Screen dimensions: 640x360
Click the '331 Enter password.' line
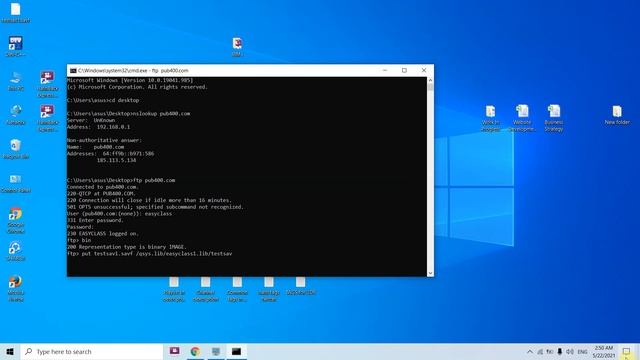95,220
